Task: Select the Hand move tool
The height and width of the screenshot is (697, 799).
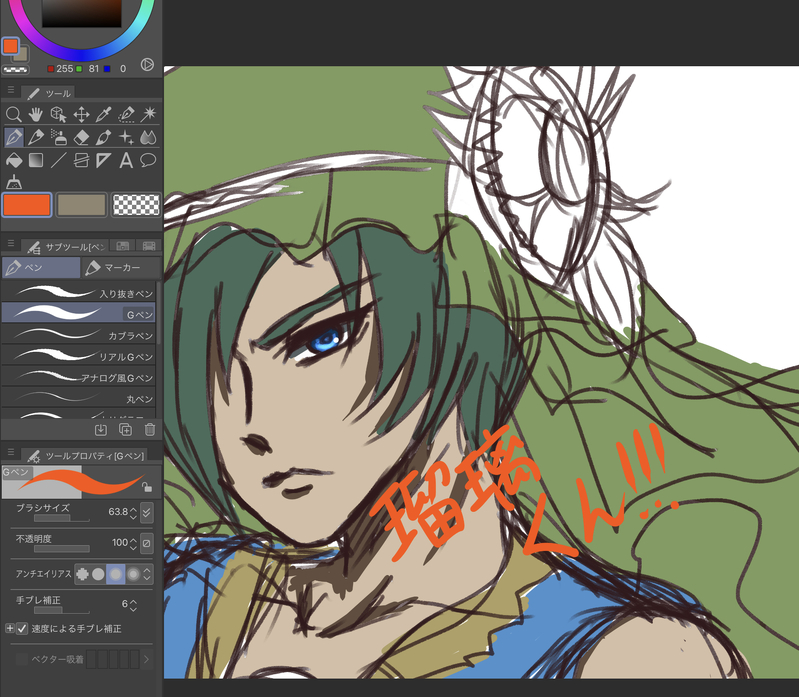Action: (36, 114)
